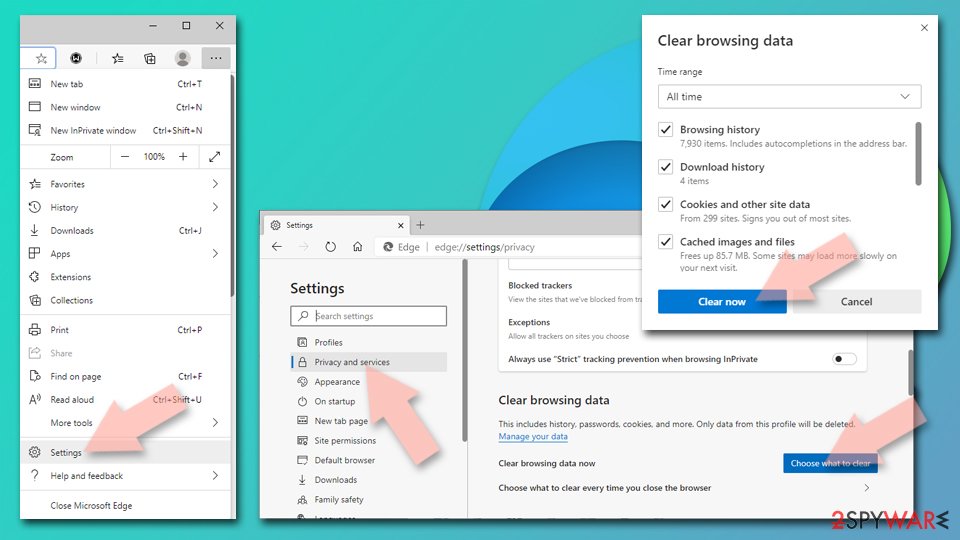
Task: Open Site permissions settings section
Action: click(x=369, y=440)
